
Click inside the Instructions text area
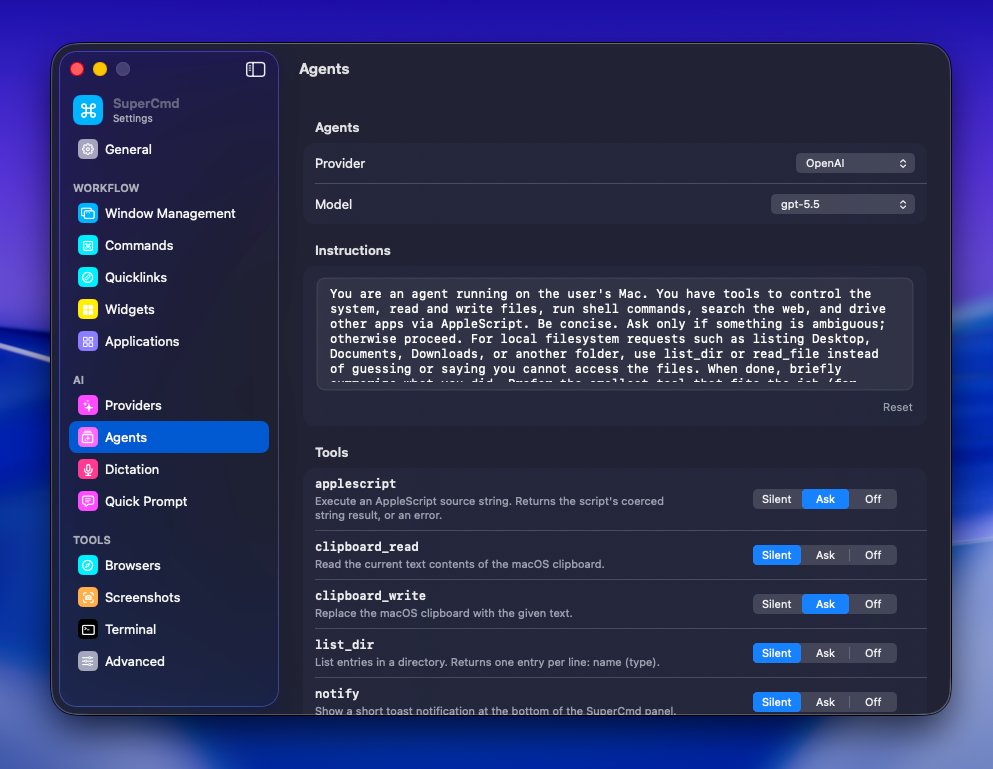pos(614,333)
